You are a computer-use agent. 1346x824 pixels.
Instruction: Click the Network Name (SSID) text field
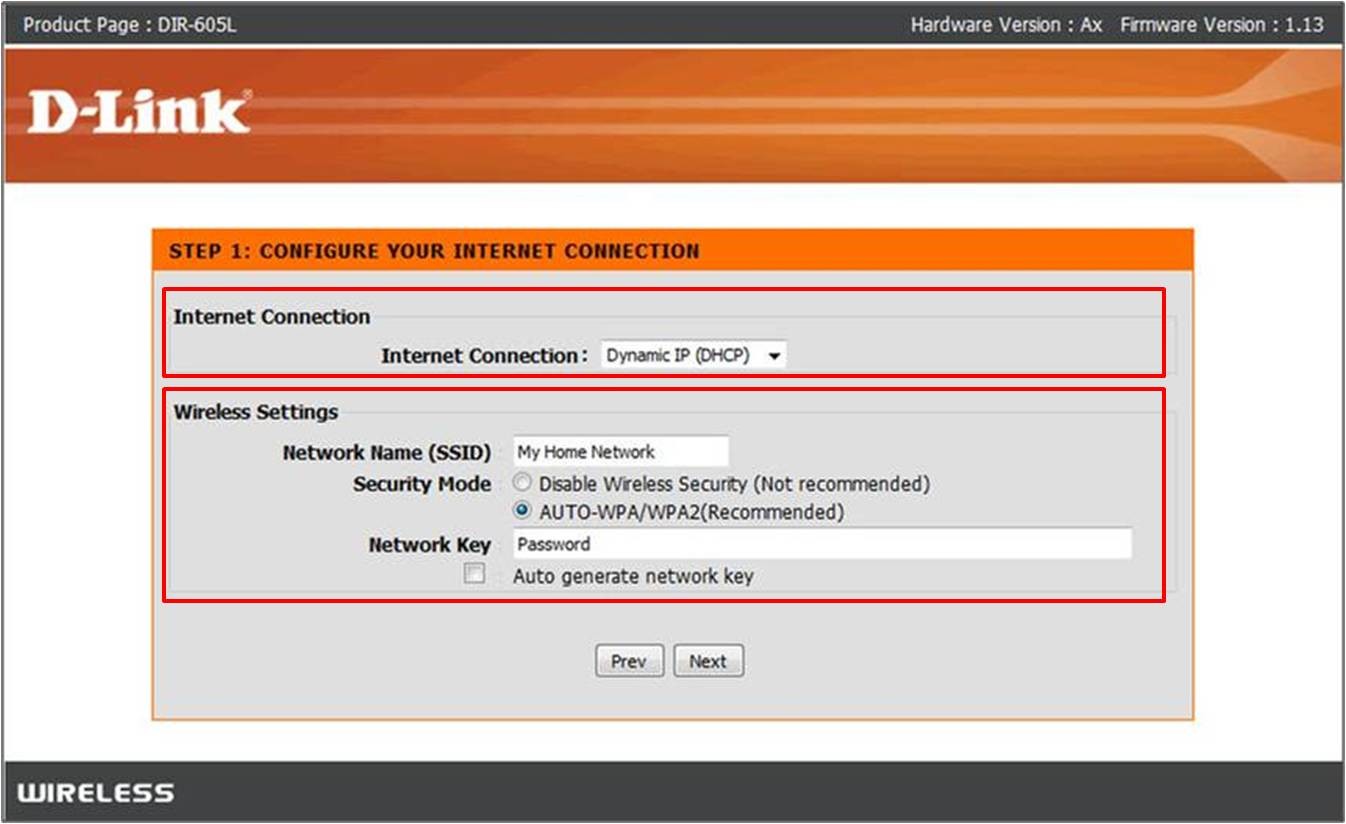coord(620,452)
